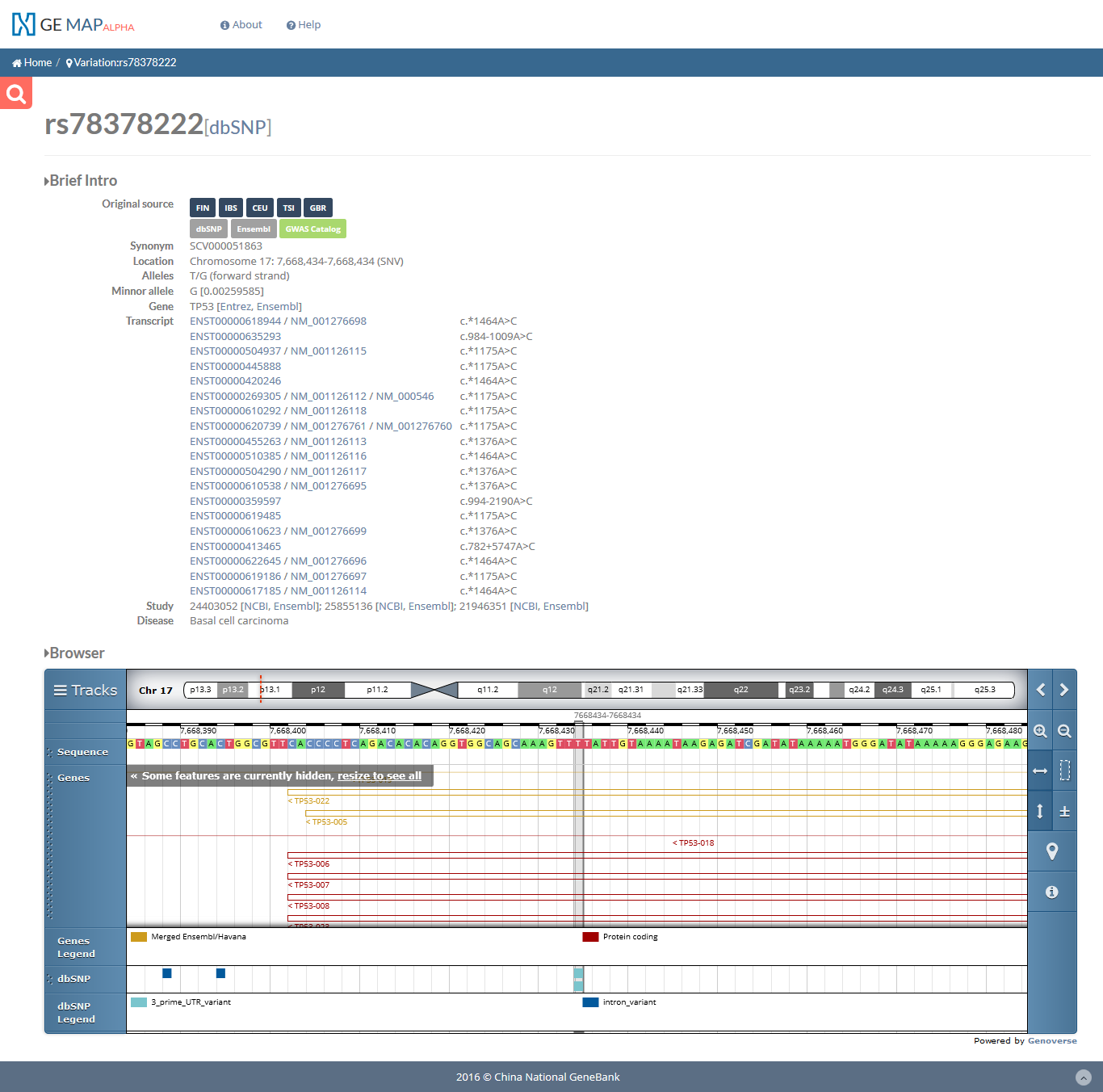The height and width of the screenshot is (1092, 1103).
Task: Zoom in on genome browser
Action: pyautogui.click(x=1040, y=731)
